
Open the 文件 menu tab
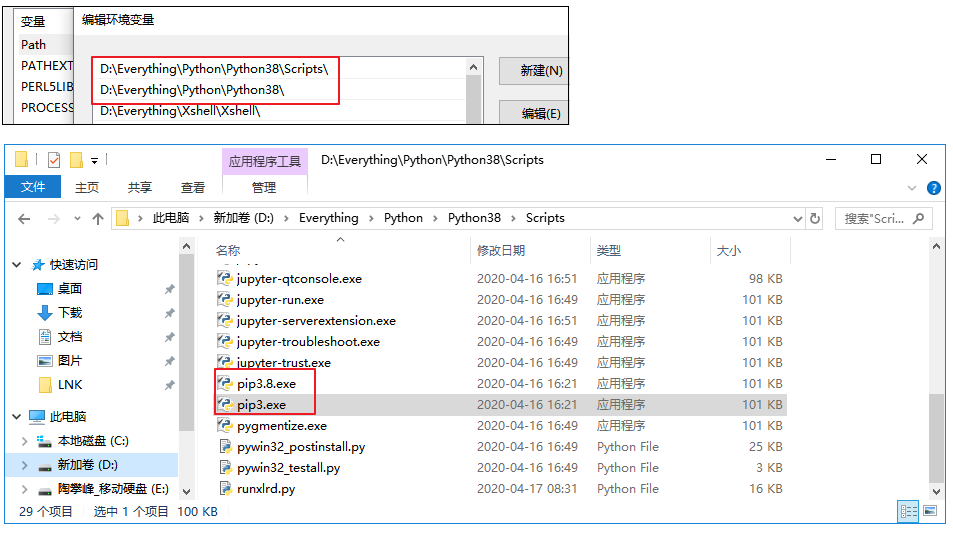tap(33, 187)
